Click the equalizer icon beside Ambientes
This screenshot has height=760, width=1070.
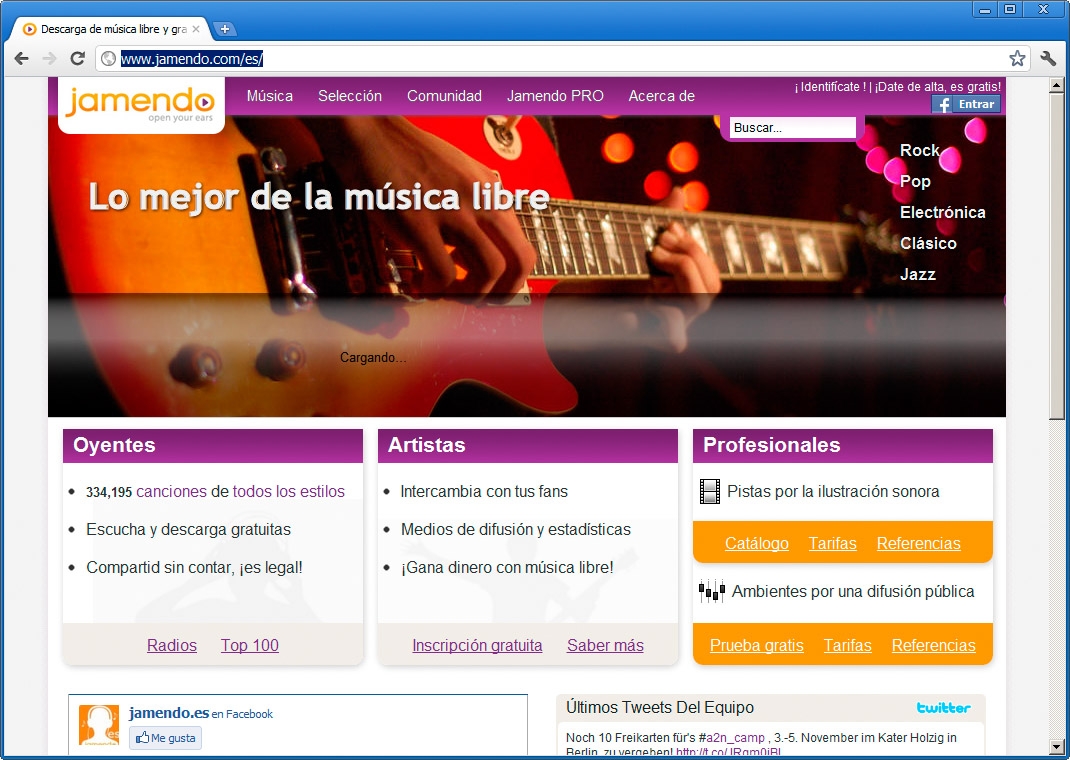pyautogui.click(x=712, y=591)
